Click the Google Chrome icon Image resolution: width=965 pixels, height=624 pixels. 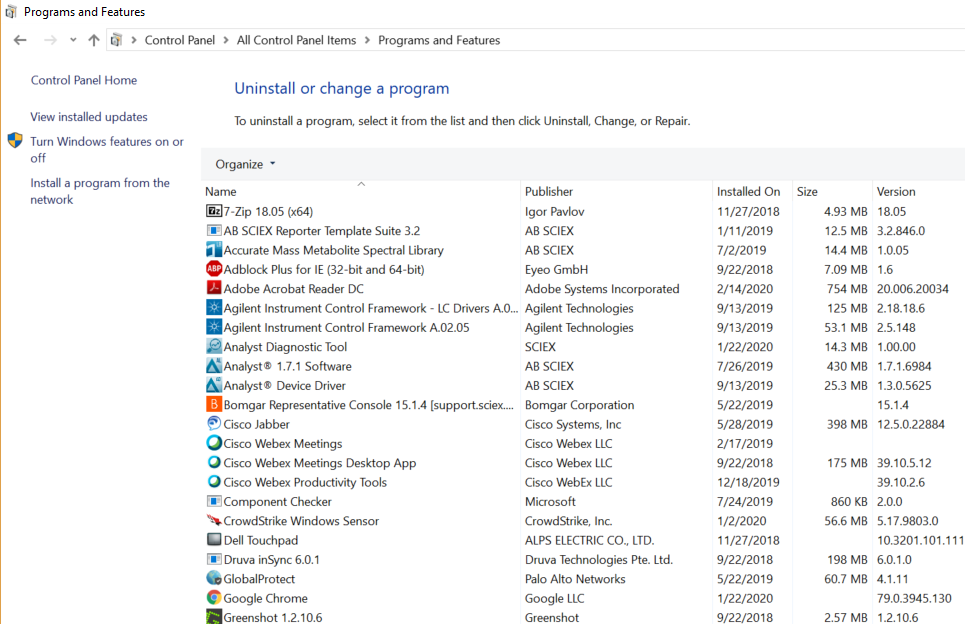coord(214,598)
